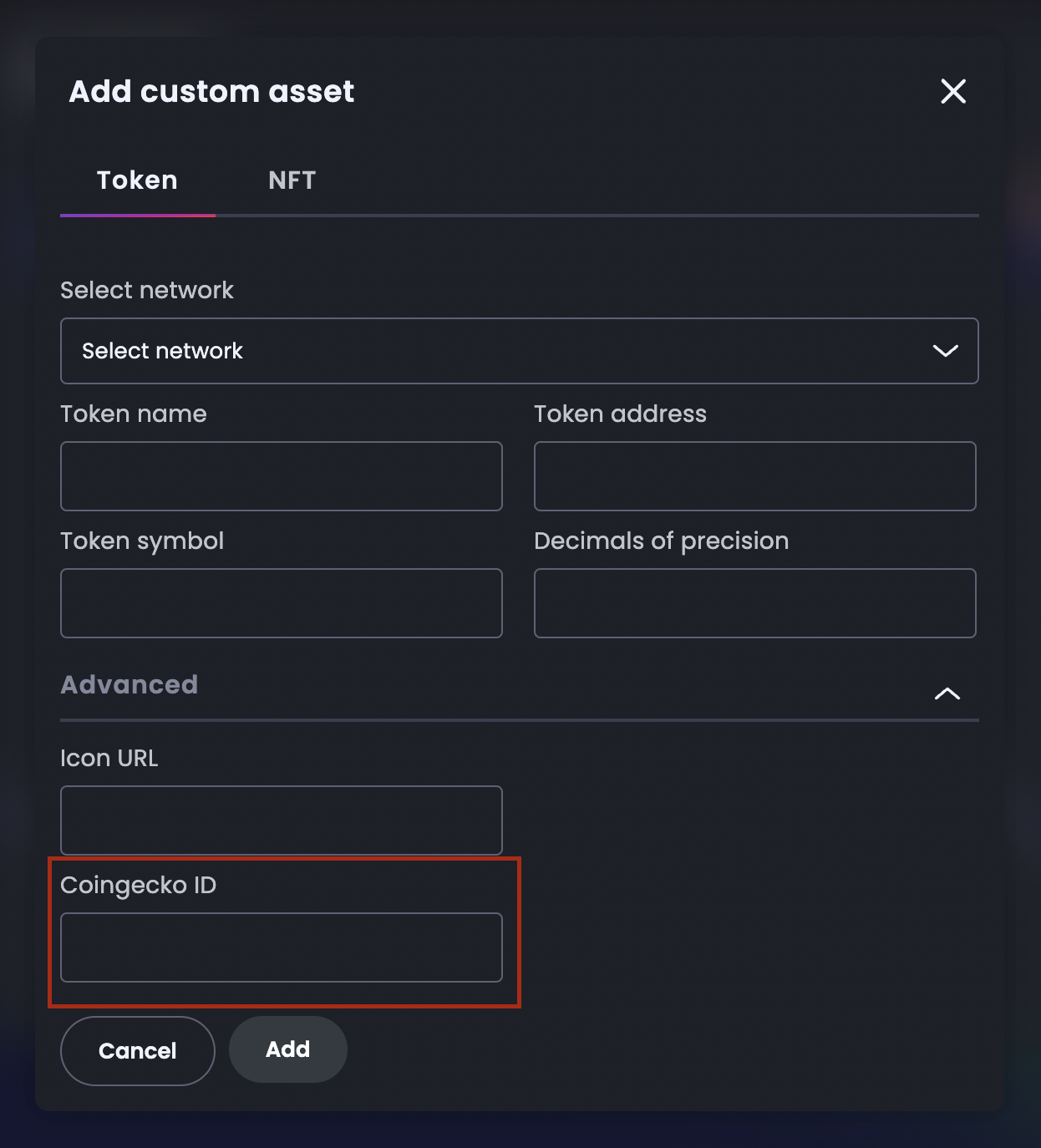Screen dimensions: 1041x1148
Task: Click into the Icon URL input
Action: pyautogui.click(x=281, y=820)
